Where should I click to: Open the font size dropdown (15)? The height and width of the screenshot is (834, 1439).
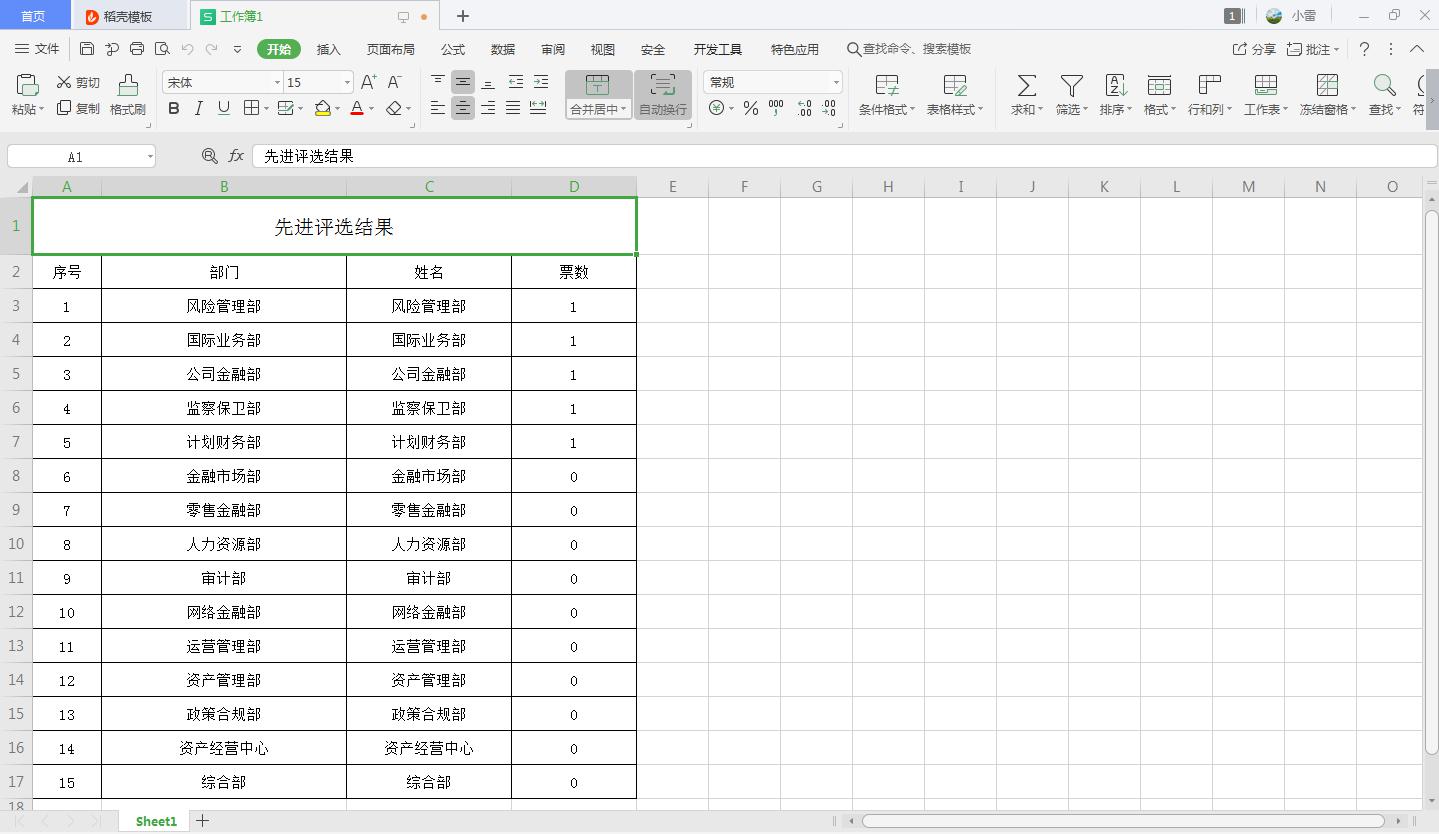(x=347, y=82)
